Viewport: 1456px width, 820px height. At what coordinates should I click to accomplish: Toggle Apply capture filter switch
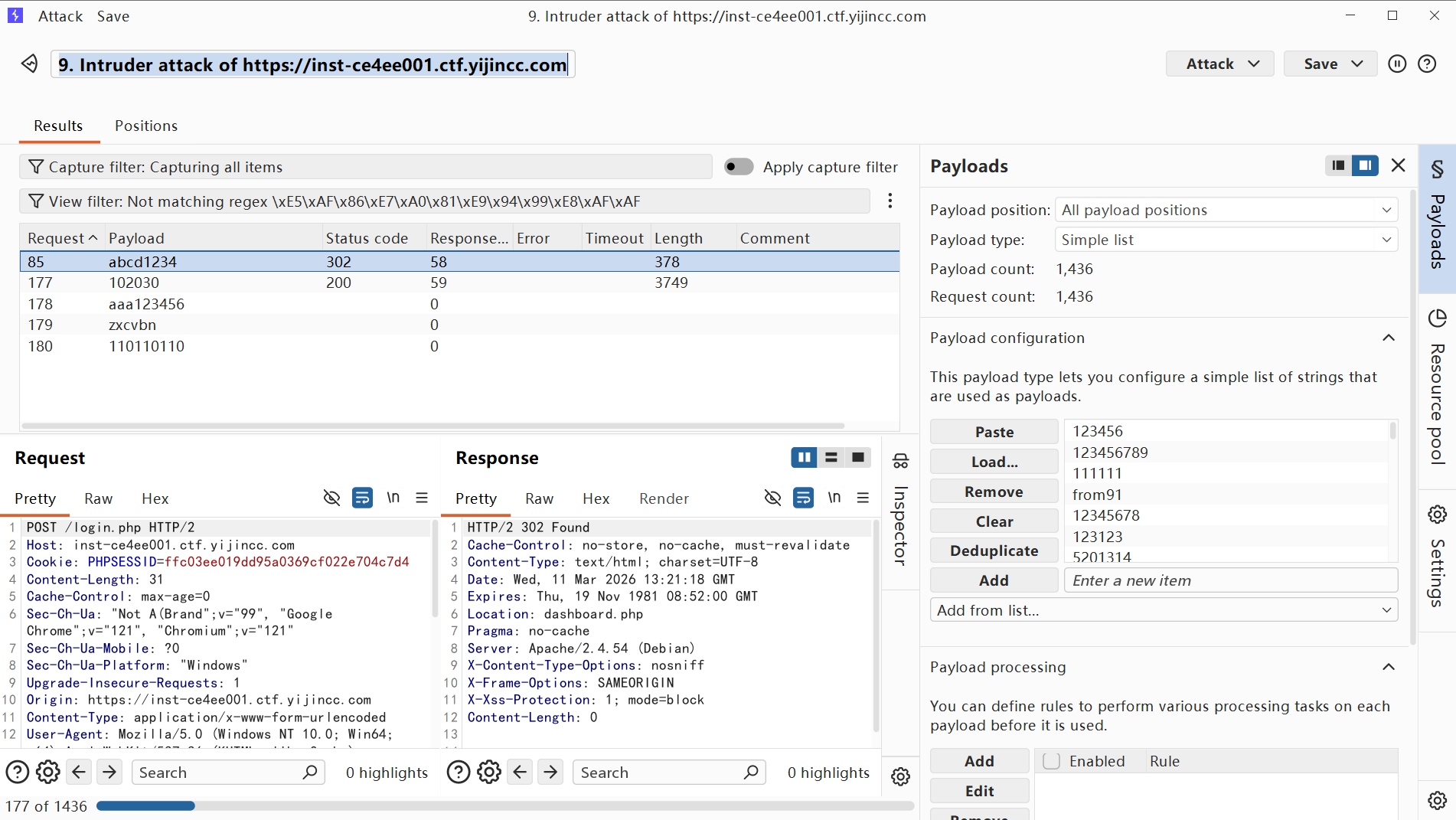click(x=739, y=167)
